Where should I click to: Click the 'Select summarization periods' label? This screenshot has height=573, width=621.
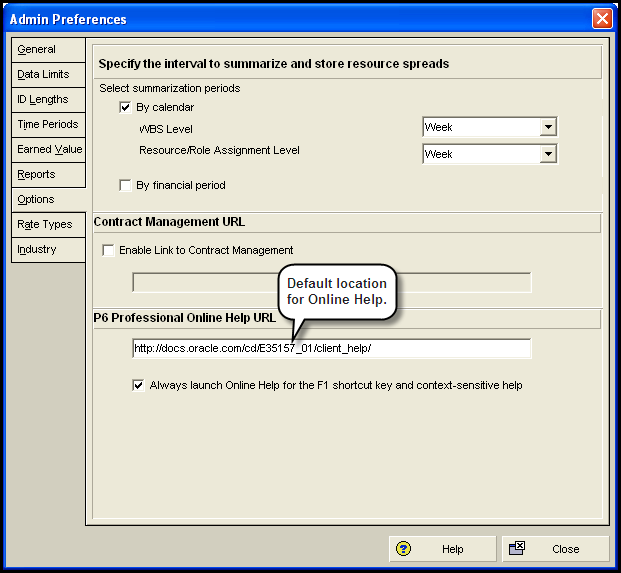[170, 88]
